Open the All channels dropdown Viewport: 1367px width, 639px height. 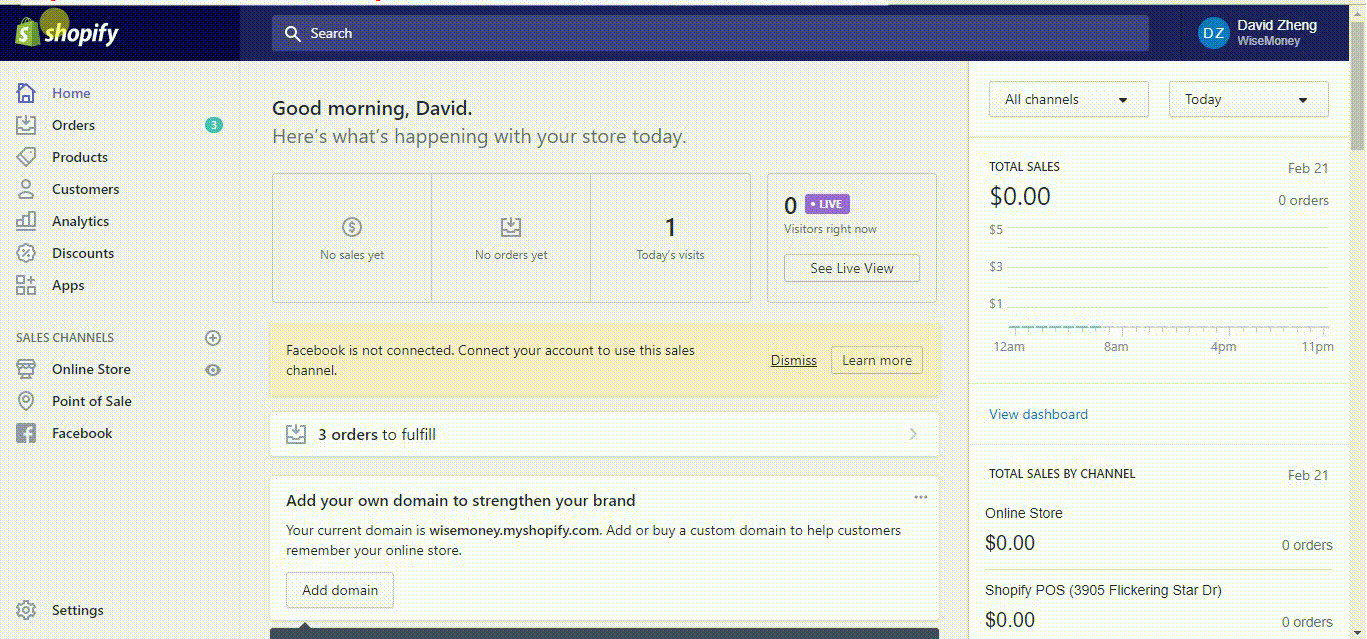(x=1068, y=99)
